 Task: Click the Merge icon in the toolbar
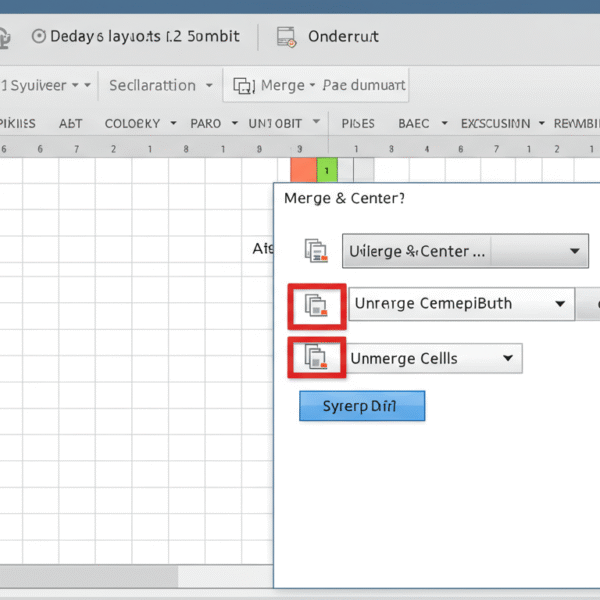[243, 86]
